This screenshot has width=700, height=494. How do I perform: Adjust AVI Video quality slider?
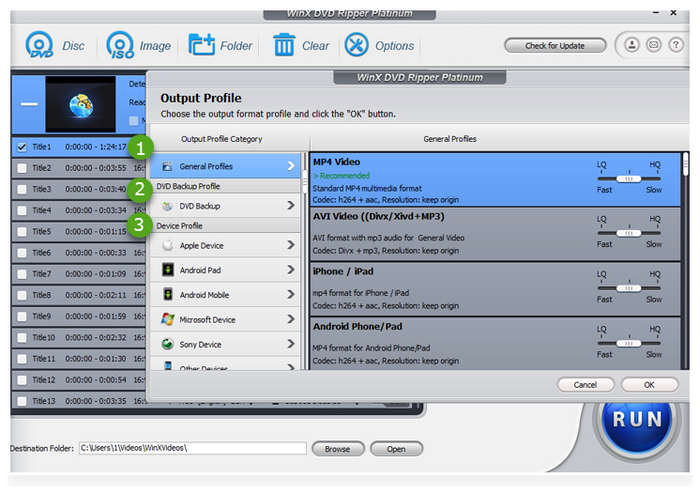click(629, 233)
